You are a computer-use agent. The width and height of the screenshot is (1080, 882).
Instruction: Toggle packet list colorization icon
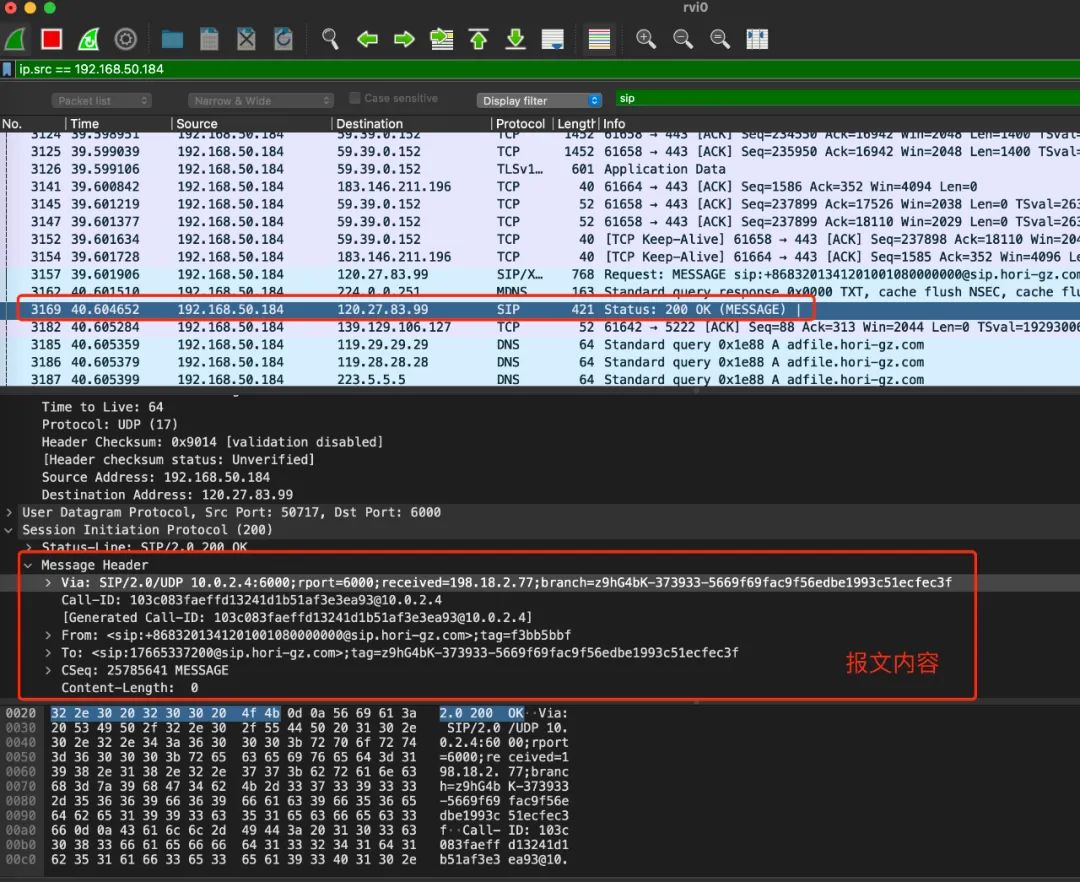coord(599,39)
